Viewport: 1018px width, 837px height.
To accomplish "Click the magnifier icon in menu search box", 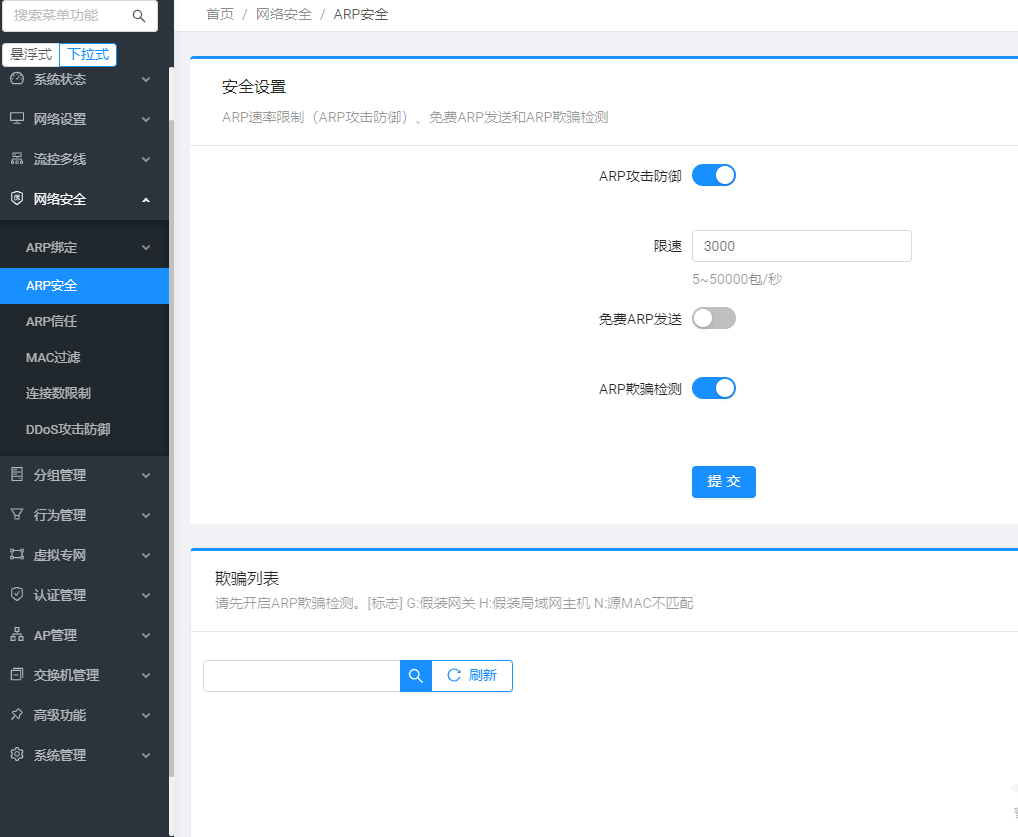I will 138,16.
